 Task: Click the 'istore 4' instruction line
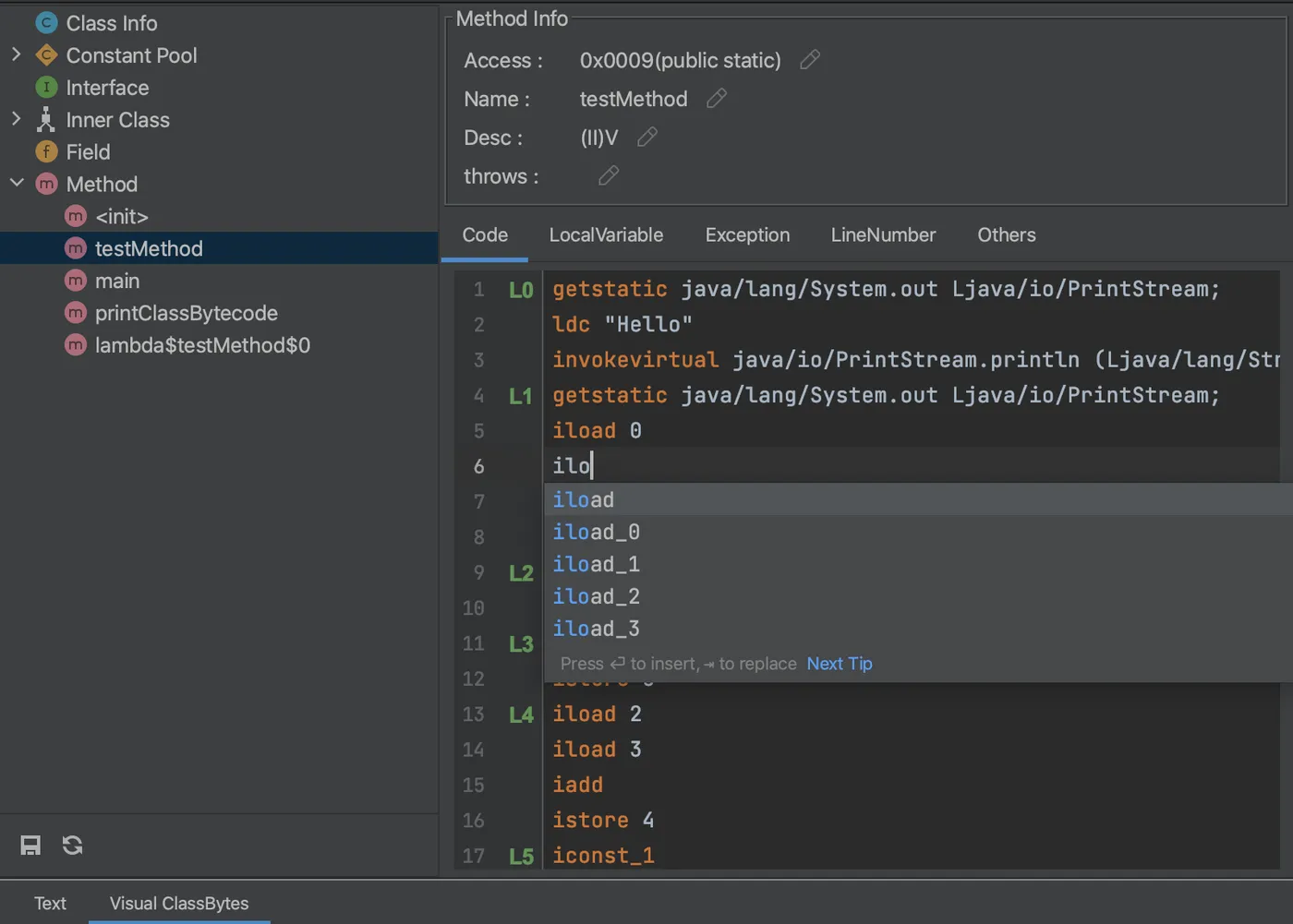click(x=603, y=820)
